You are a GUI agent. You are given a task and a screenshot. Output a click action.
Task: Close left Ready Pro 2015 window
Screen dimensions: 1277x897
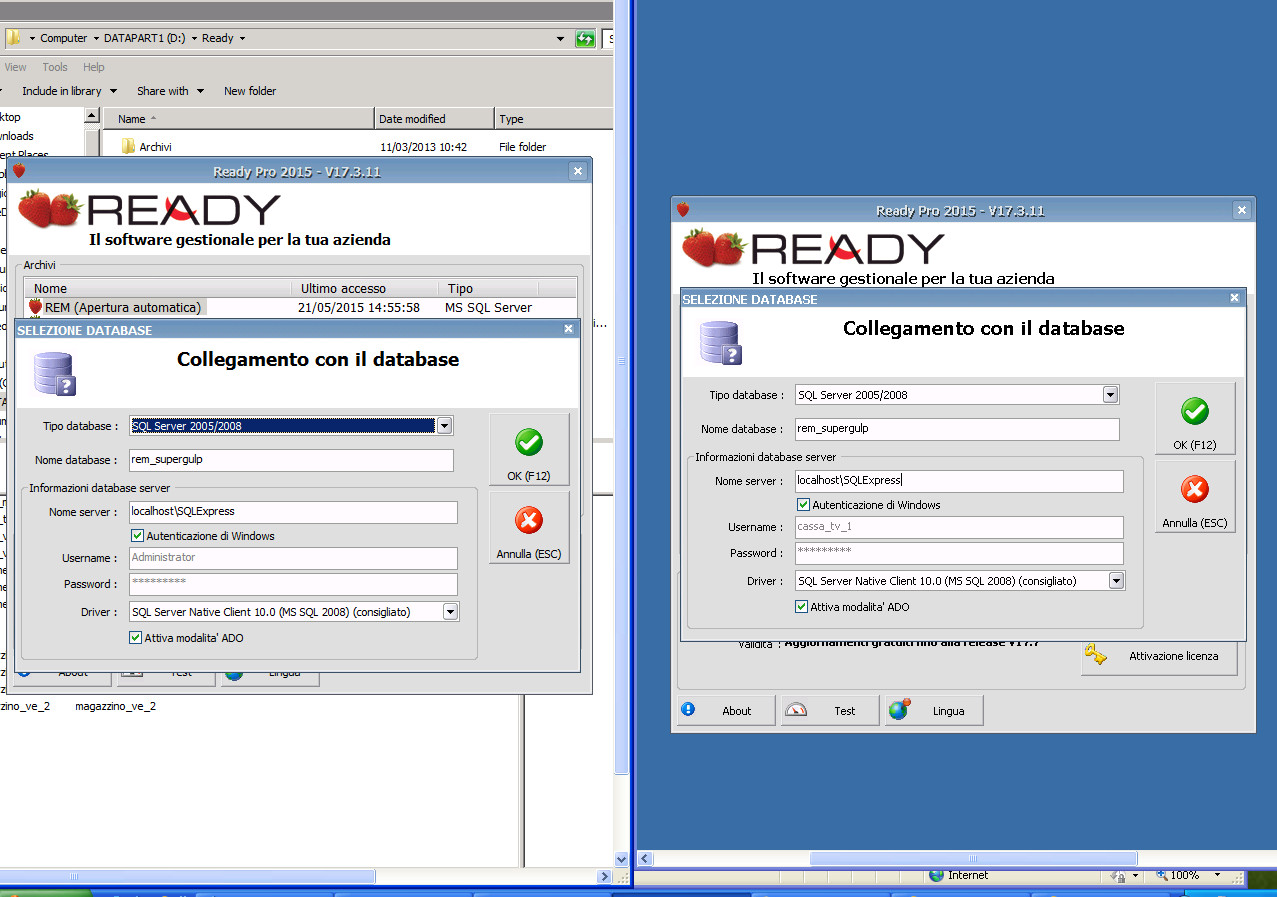pyautogui.click(x=577, y=171)
